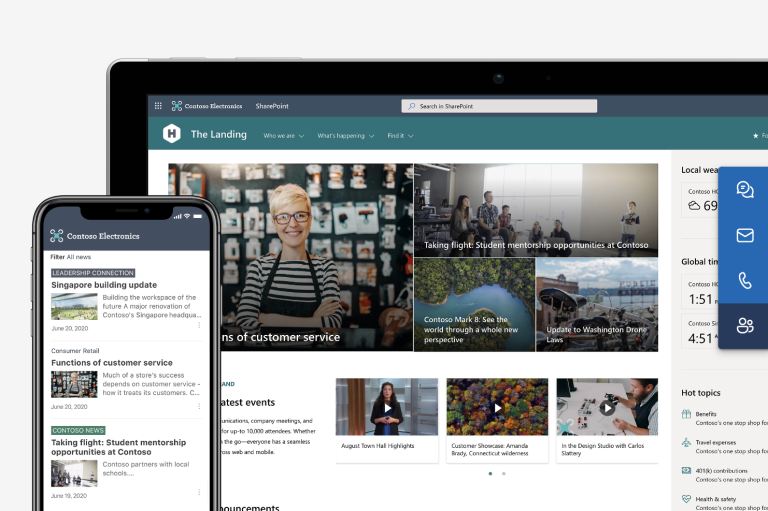The height and width of the screenshot is (511, 768).
Task: Tap the Singapore building thumbnail on phone
Action: click(x=74, y=306)
